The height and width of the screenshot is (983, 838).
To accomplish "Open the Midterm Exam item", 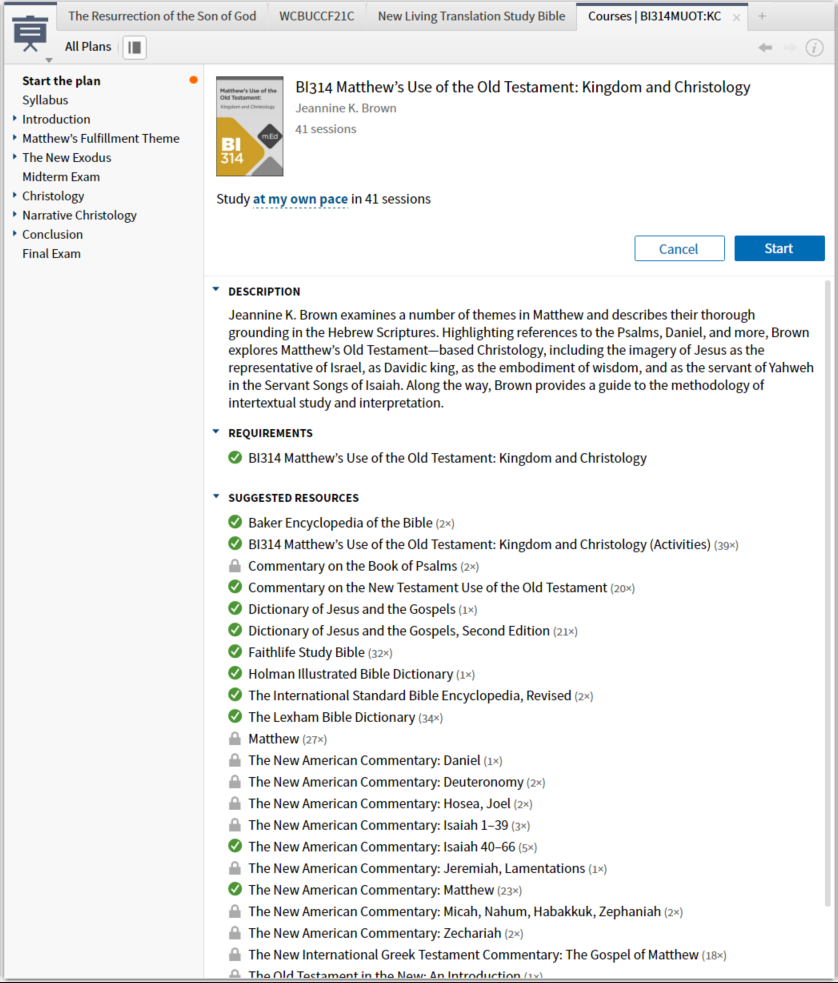I will pyautogui.click(x=61, y=177).
